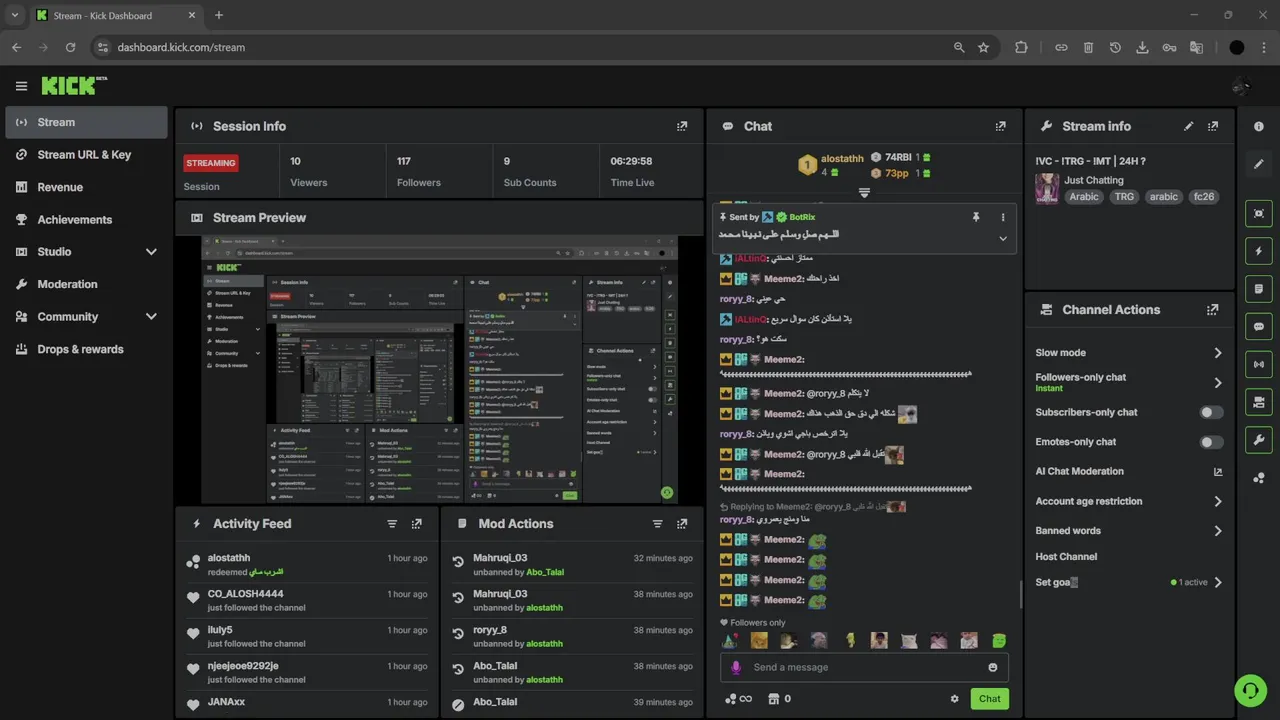This screenshot has width=1280, height=720.
Task: Click the Just Chatting category
Action: (1093, 180)
